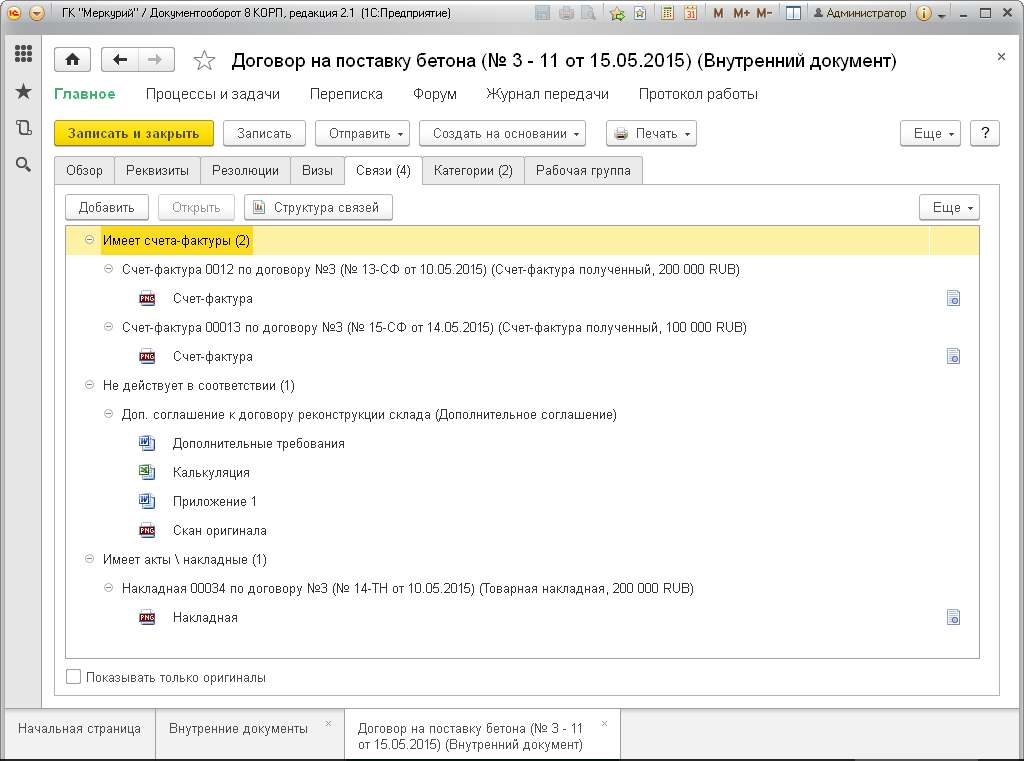This screenshot has height=761, width=1024.
Task: Open the 'Процессы и задачи' section
Action: click(213, 94)
